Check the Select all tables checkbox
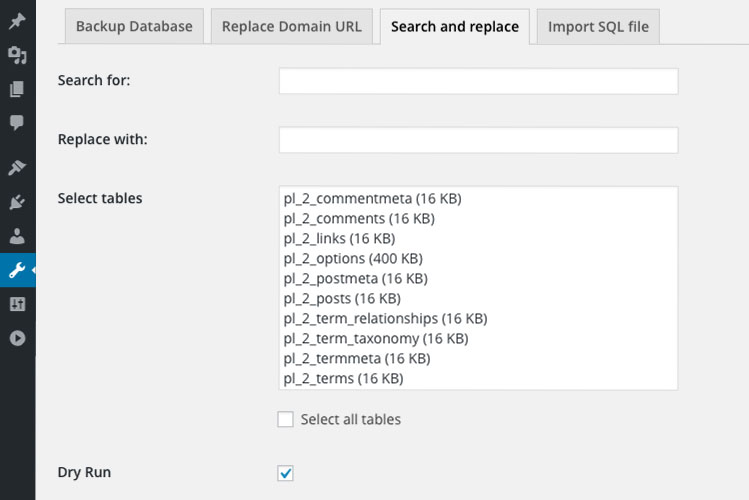 [x=286, y=419]
